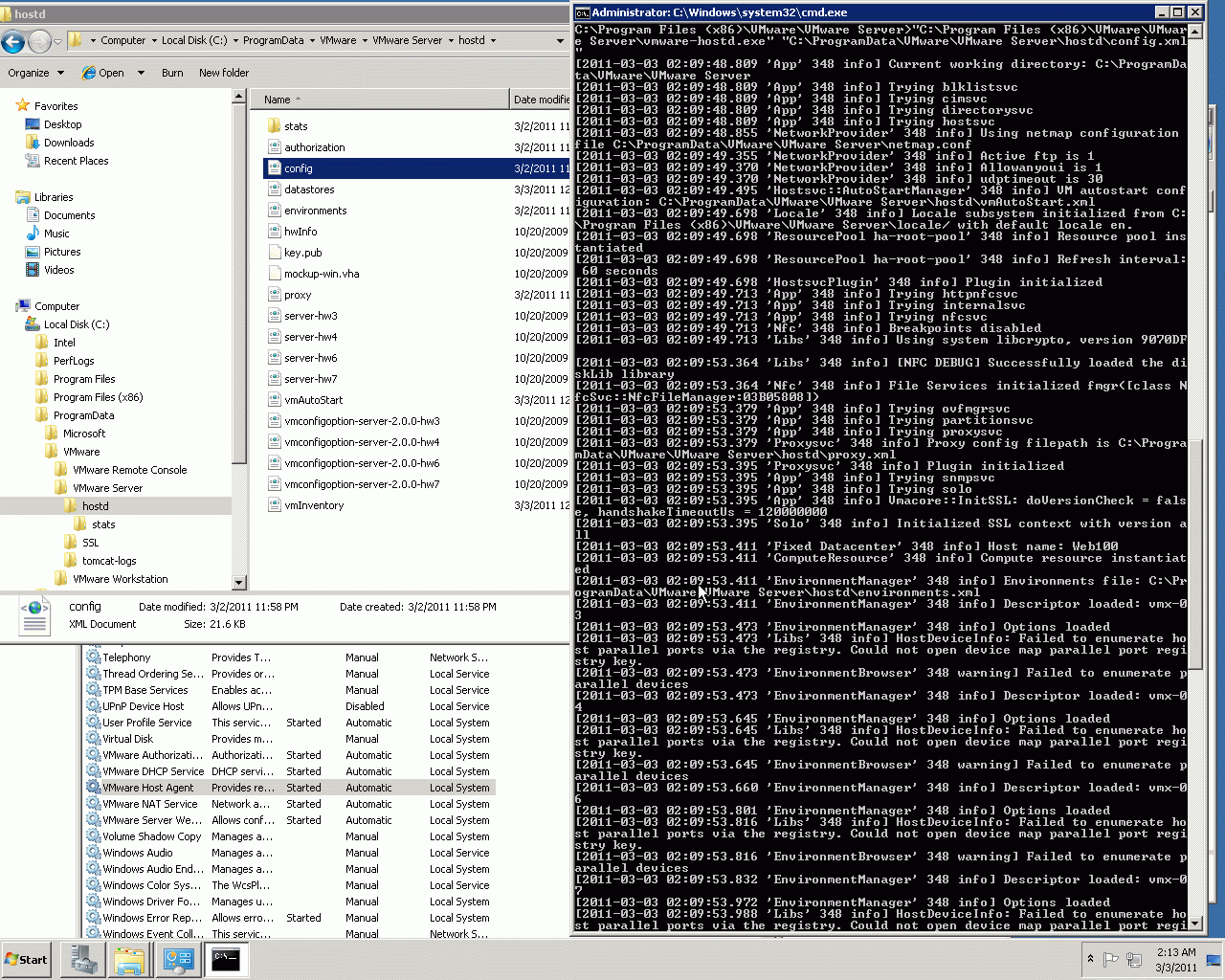Select the VMware DHCP Service row

click(290, 771)
